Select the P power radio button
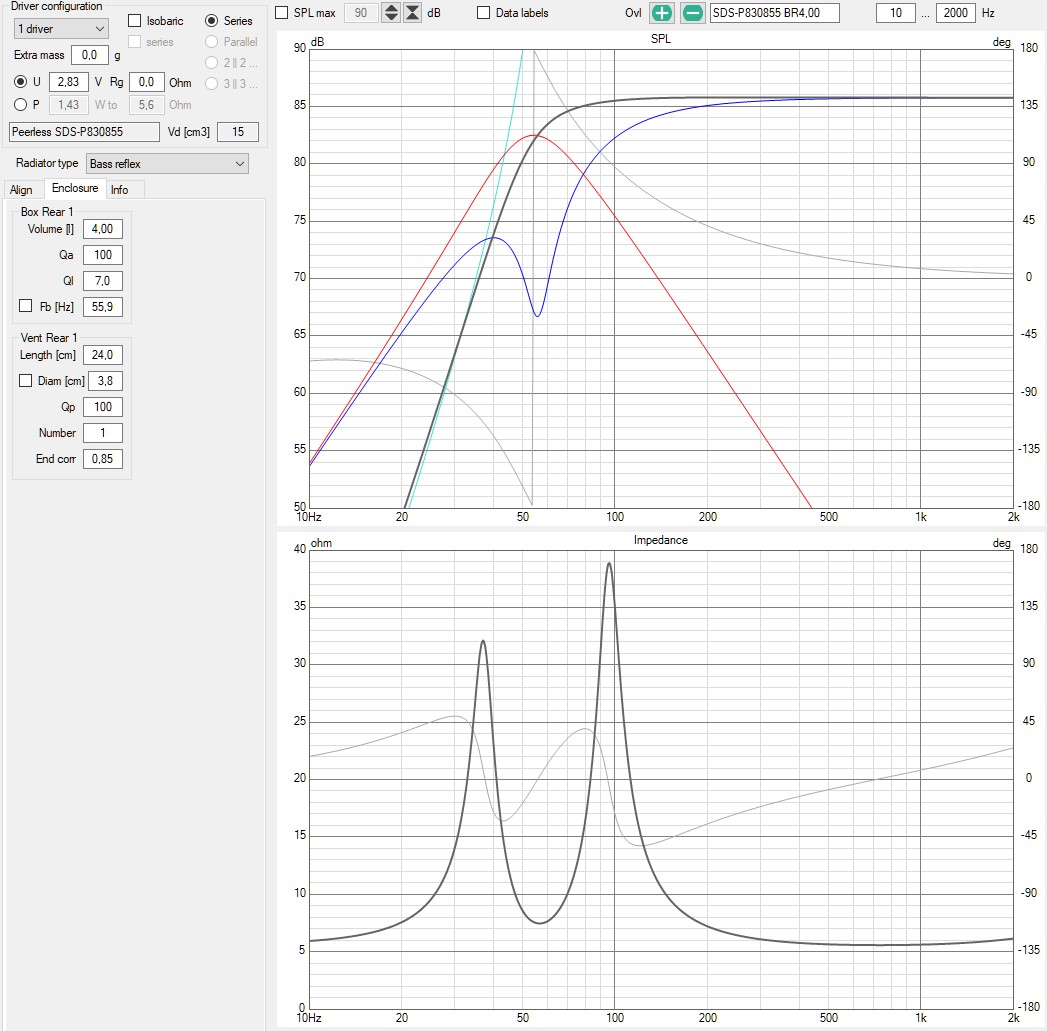1047x1031 pixels. 20,104
